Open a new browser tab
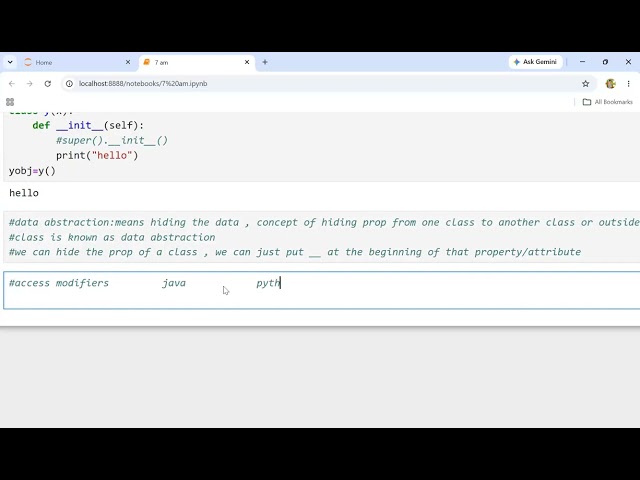The image size is (640, 480). tap(265, 62)
